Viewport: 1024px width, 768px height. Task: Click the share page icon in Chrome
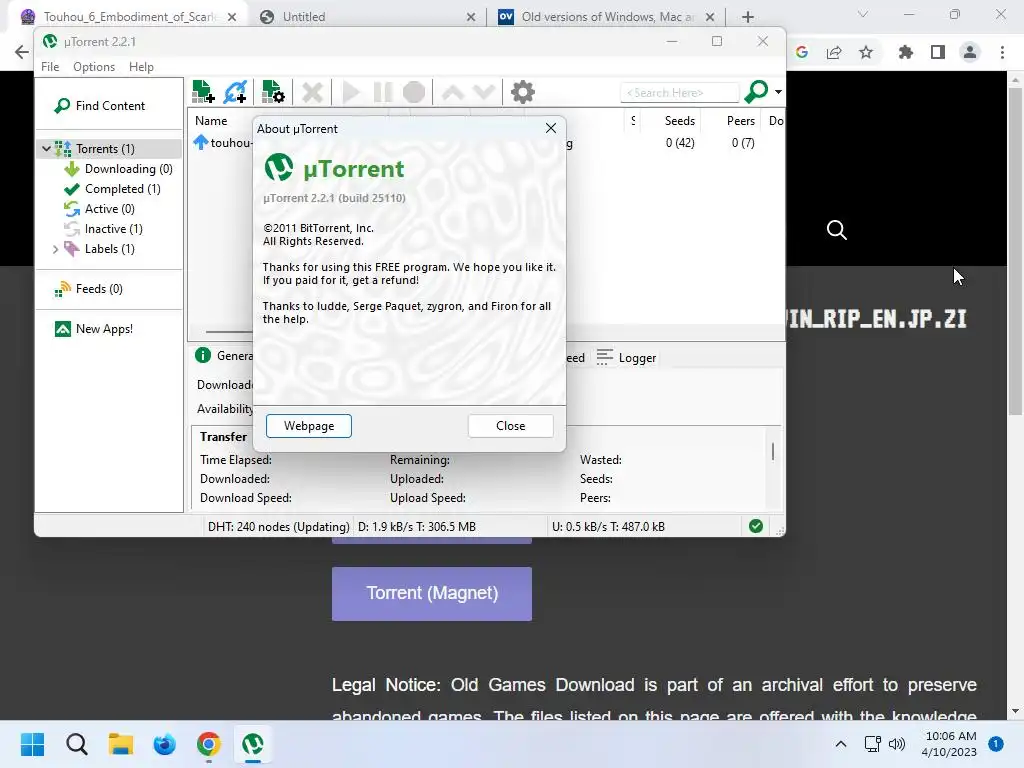[834, 52]
